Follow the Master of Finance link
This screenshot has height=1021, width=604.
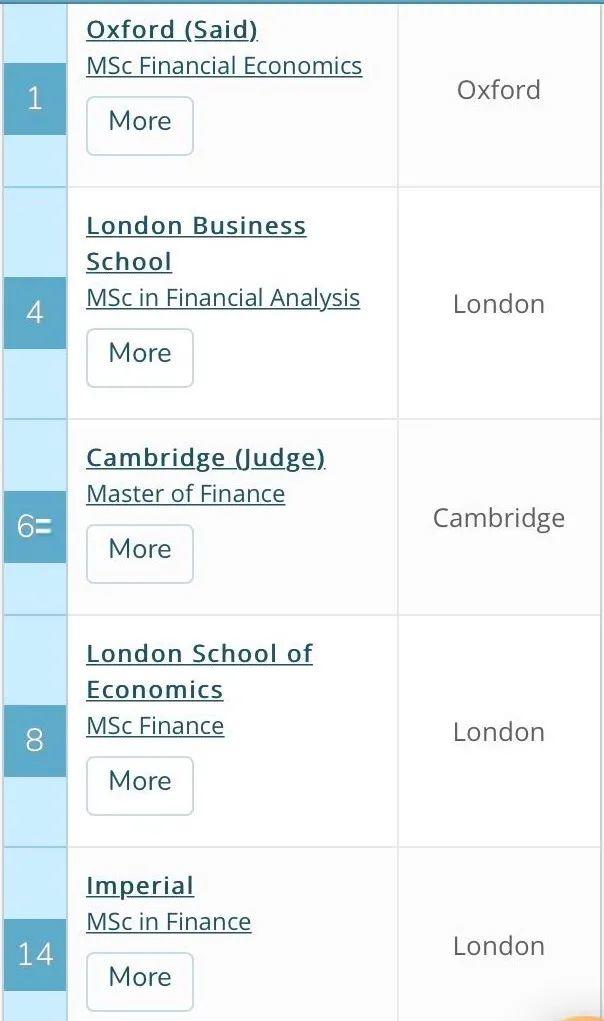tap(185, 494)
